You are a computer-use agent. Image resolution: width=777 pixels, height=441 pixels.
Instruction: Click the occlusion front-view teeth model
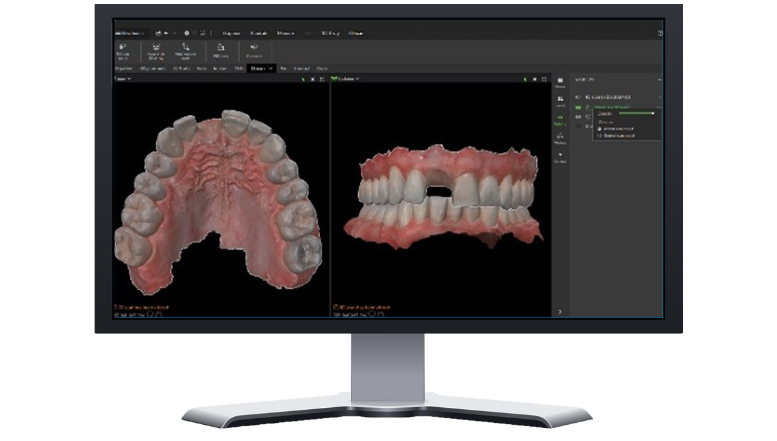pos(444,197)
